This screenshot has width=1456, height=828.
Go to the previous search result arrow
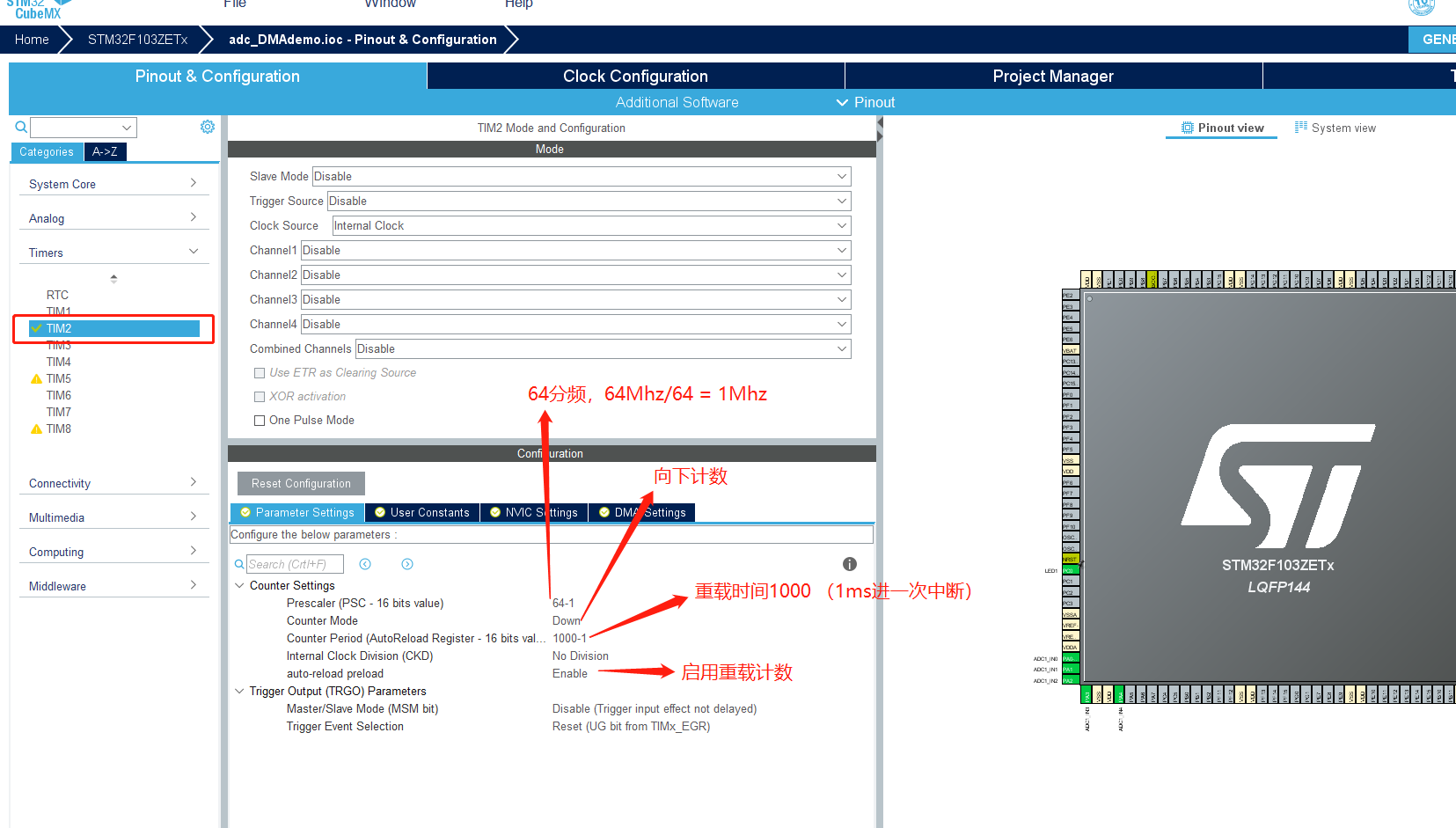pyautogui.click(x=365, y=564)
